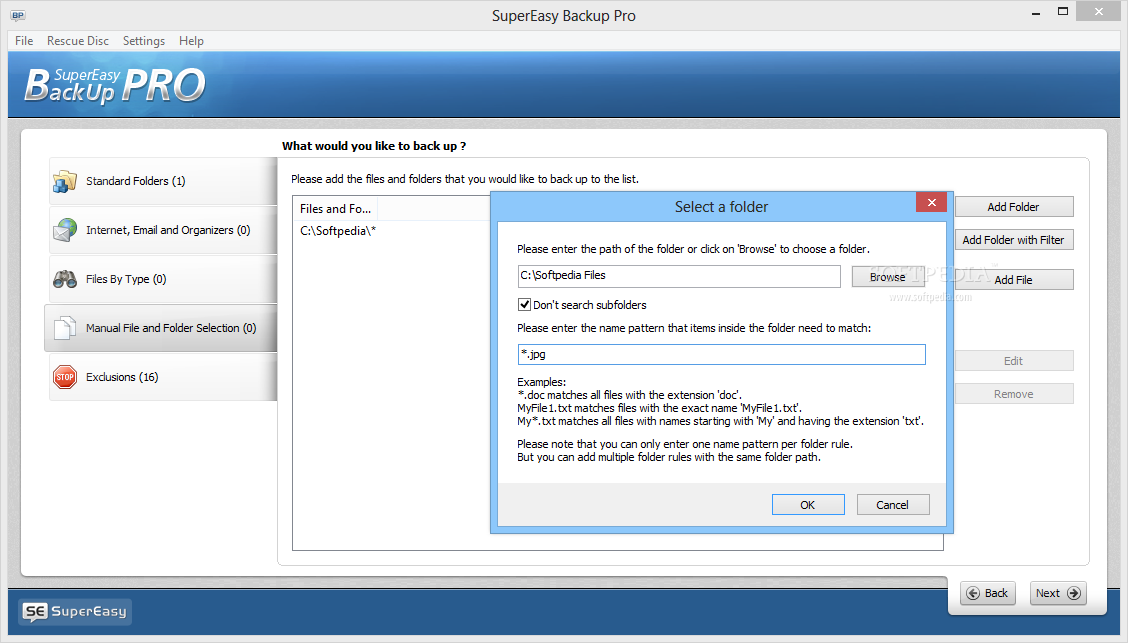Open the Rescue Disc menu
This screenshot has height=643, width=1128.
tap(78, 41)
